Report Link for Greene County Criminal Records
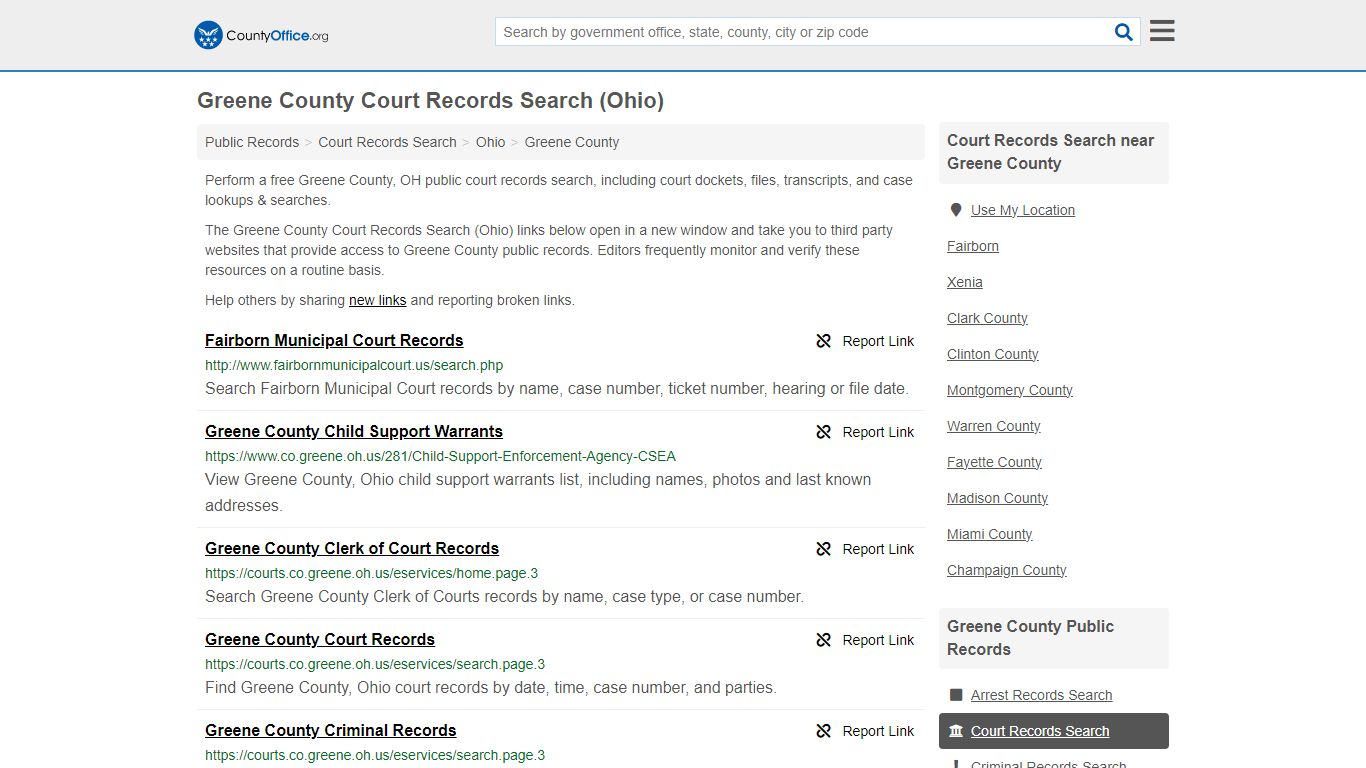Viewport: 1366px width, 768px height. 878,731
